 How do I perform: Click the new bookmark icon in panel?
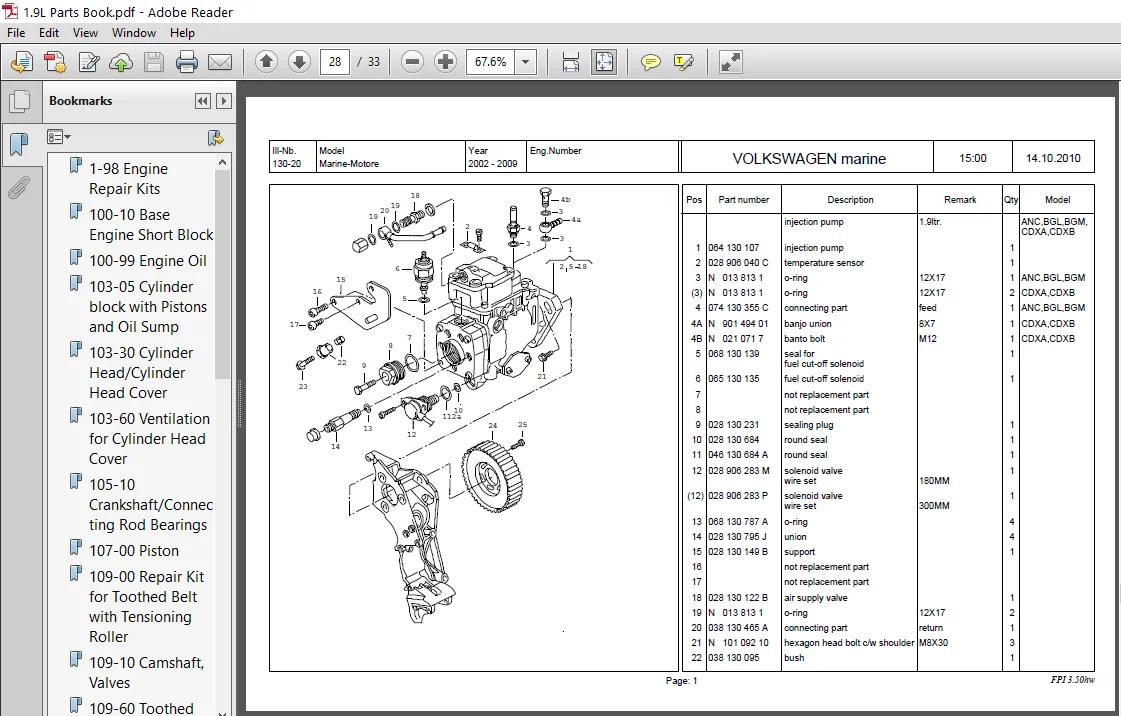[x=214, y=137]
